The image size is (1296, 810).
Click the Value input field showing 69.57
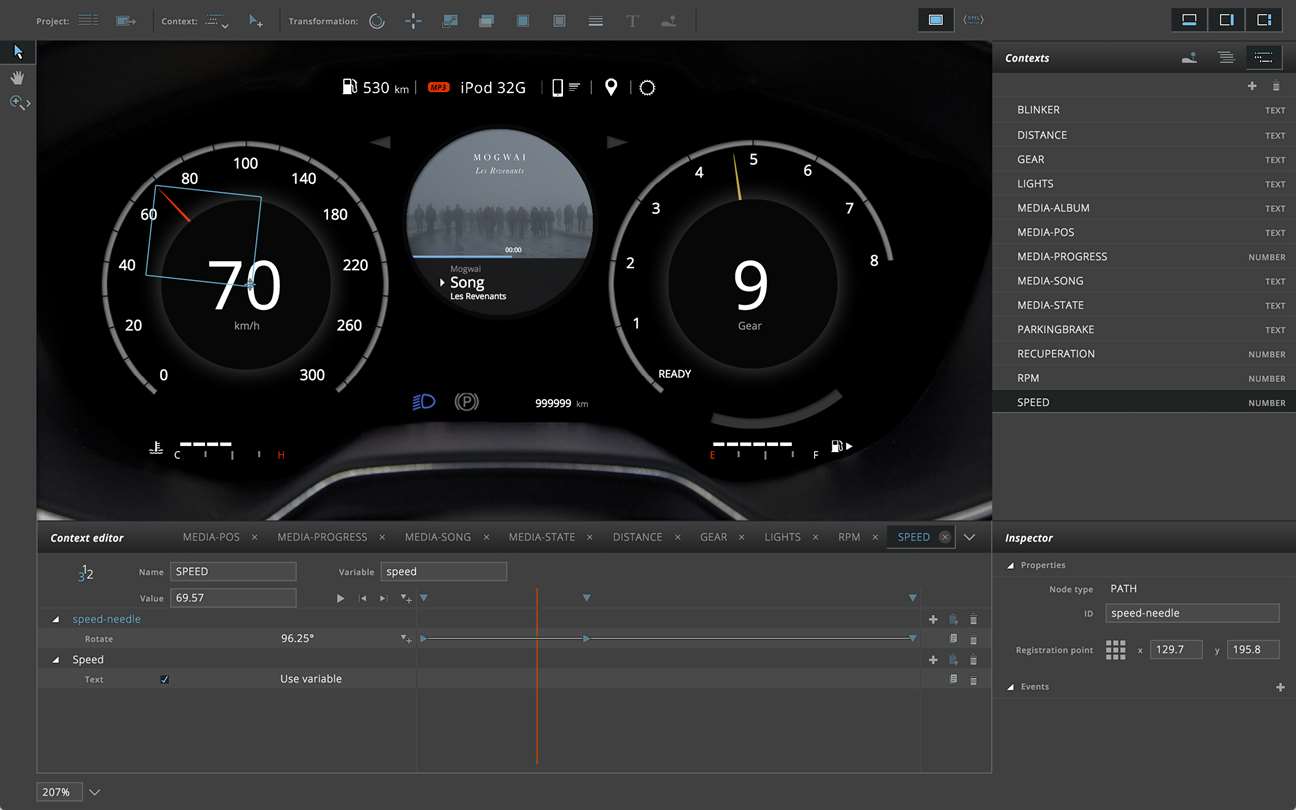[233, 598]
